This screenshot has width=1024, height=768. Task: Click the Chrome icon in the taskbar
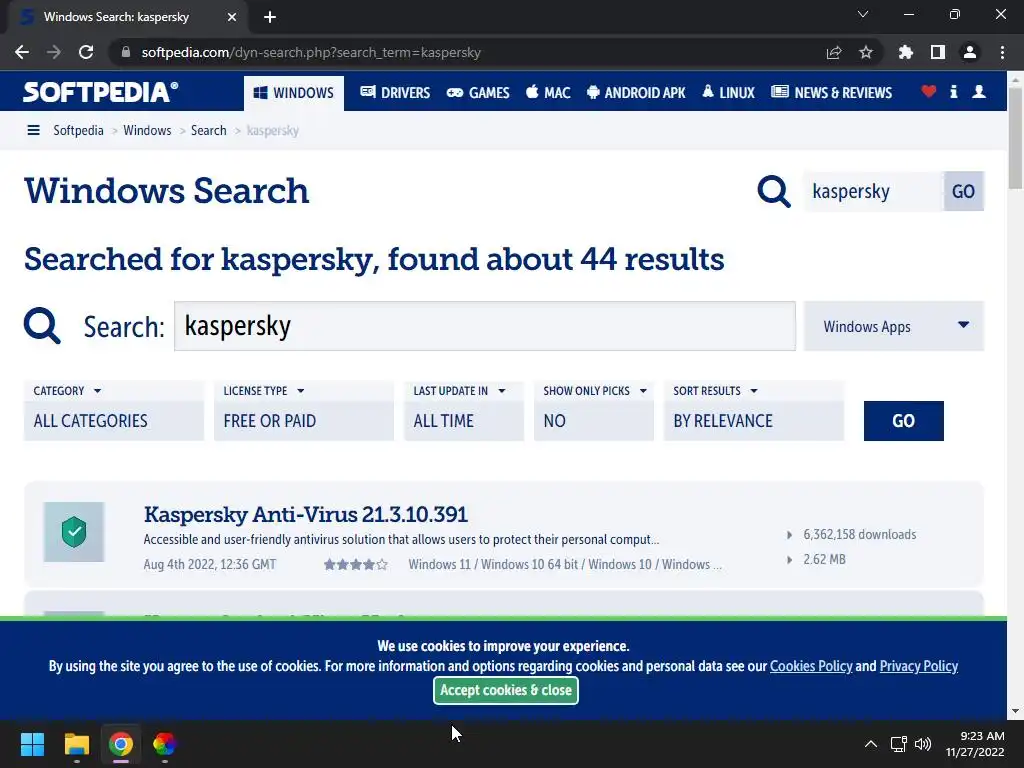(120, 744)
